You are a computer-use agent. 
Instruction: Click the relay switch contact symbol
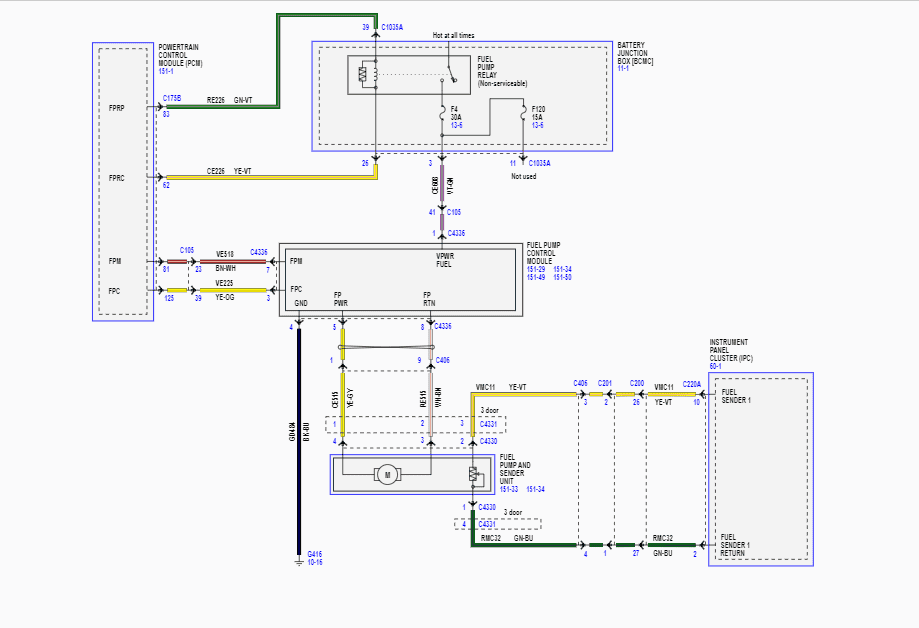(451, 74)
